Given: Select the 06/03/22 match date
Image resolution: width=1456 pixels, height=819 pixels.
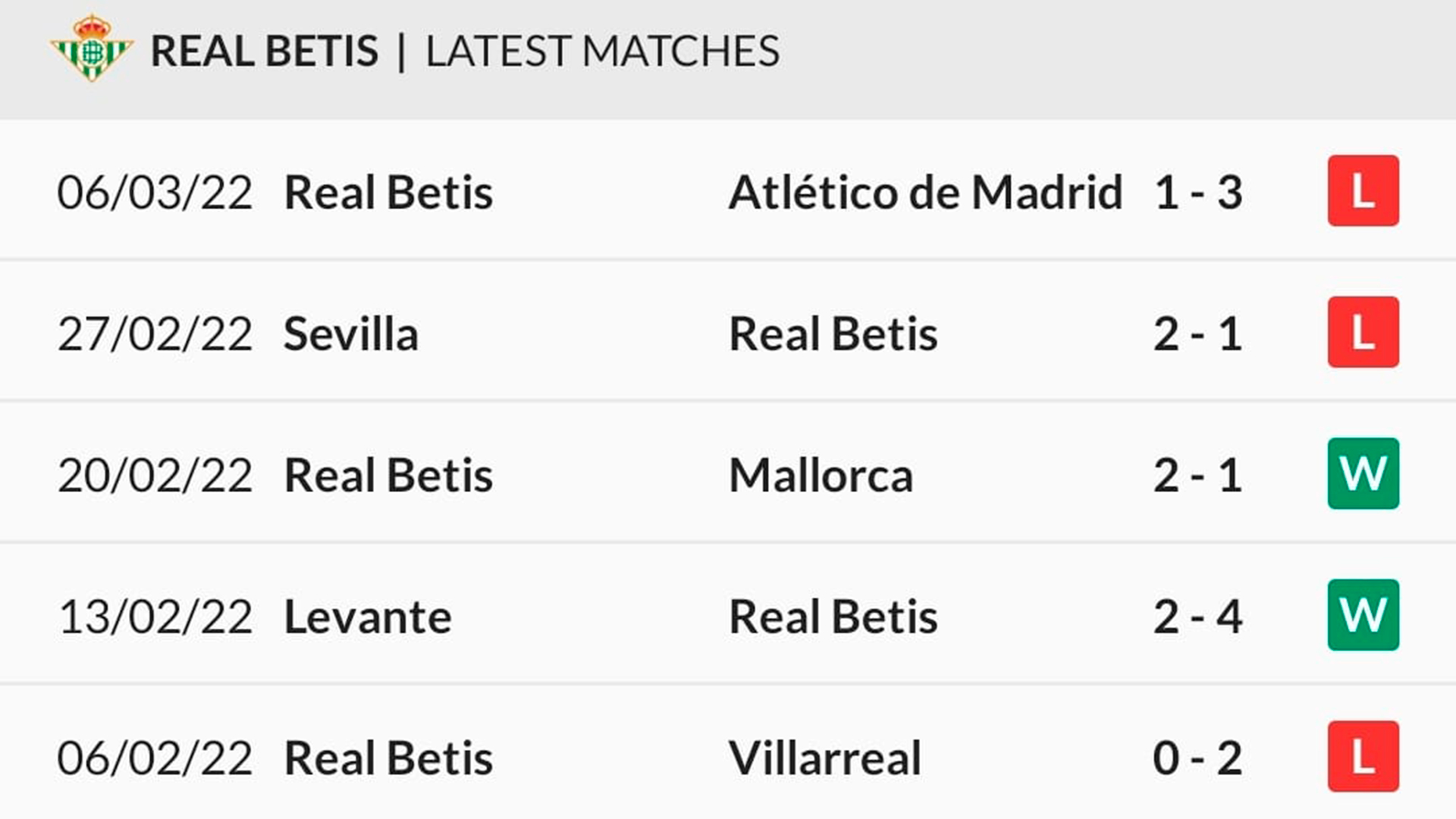Looking at the screenshot, I should click(155, 192).
